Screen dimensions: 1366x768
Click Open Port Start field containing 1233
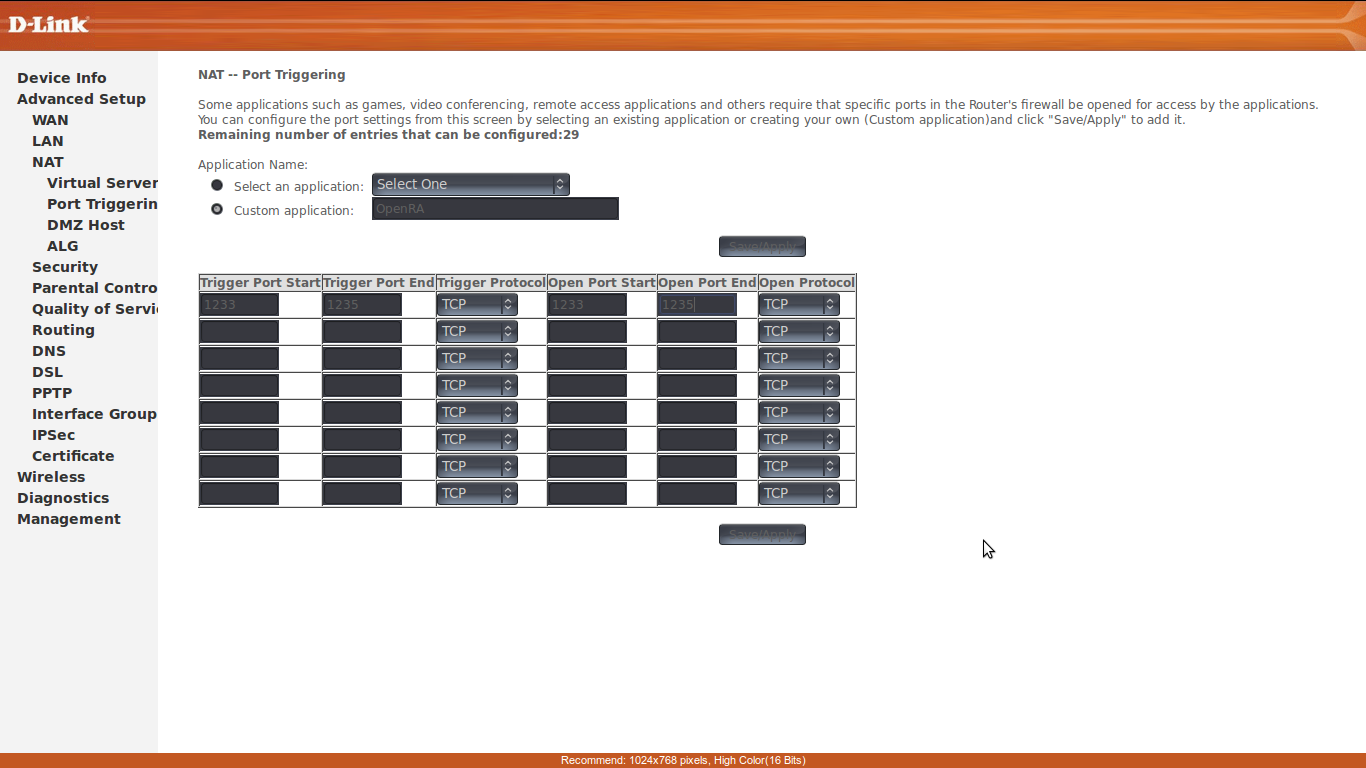587,304
